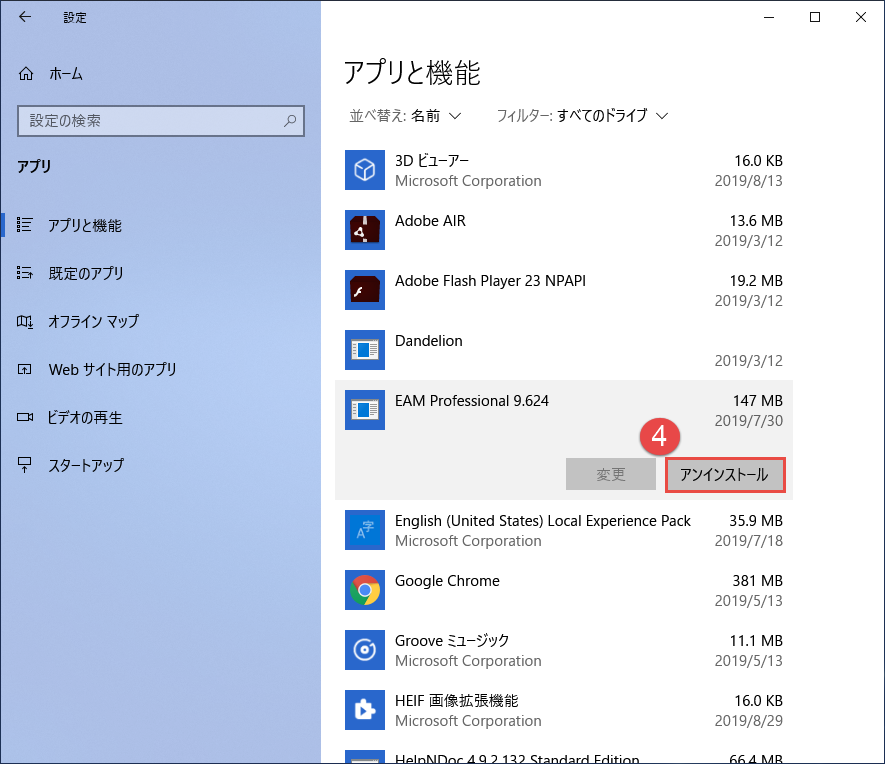Click the オフライン マップ map icon
This screenshot has height=764, width=885.
(x=24, y=321)
